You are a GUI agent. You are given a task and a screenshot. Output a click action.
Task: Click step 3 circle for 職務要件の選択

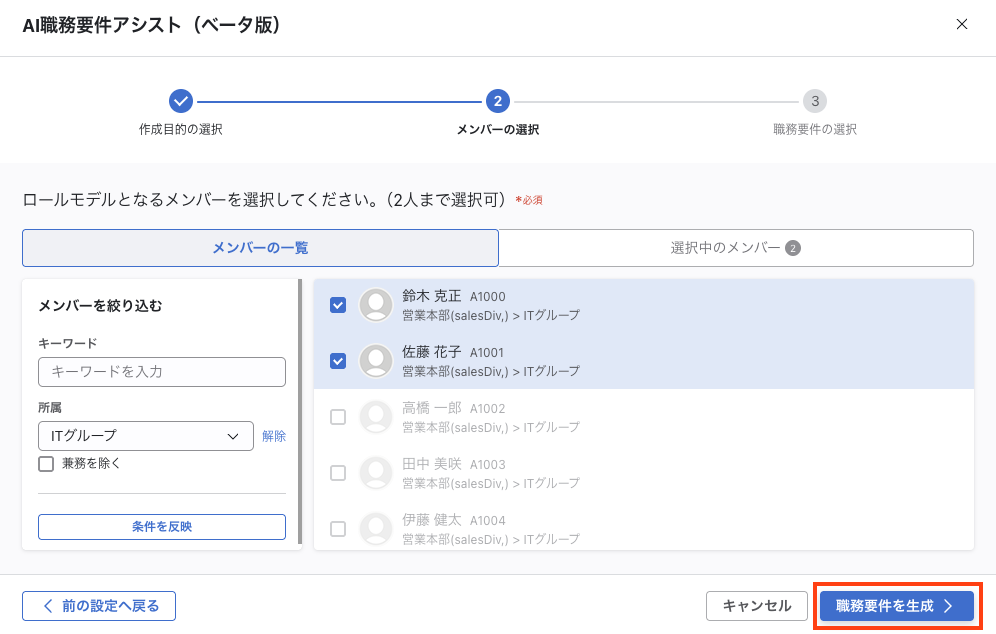click(x=815, y=101)
